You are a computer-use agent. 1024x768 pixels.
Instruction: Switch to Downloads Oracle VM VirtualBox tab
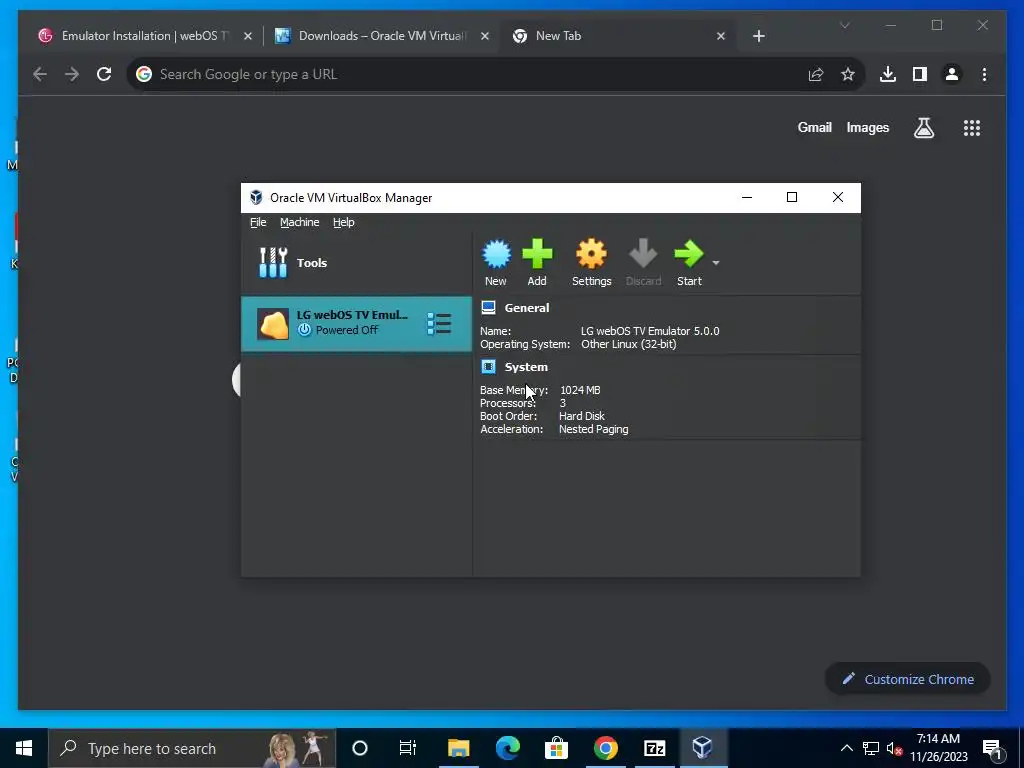[x=382, y=36]
